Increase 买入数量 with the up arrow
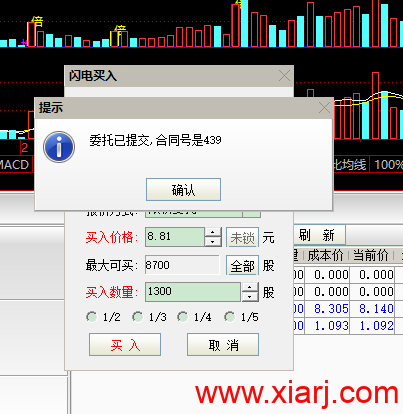 [250, 287]
